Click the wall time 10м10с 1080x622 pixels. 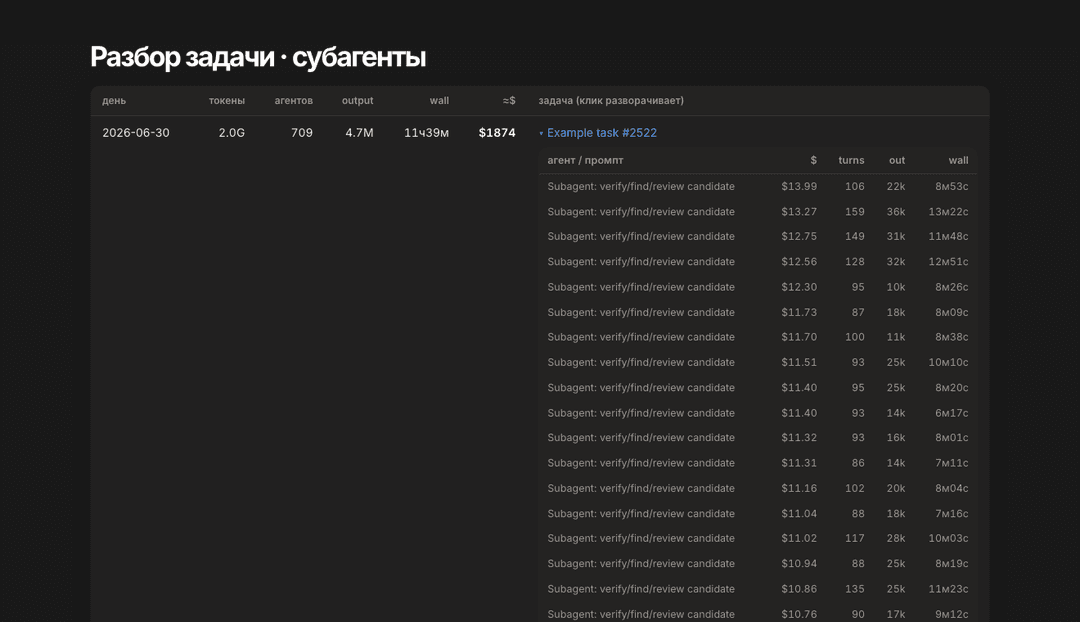[x=948, y=362]
